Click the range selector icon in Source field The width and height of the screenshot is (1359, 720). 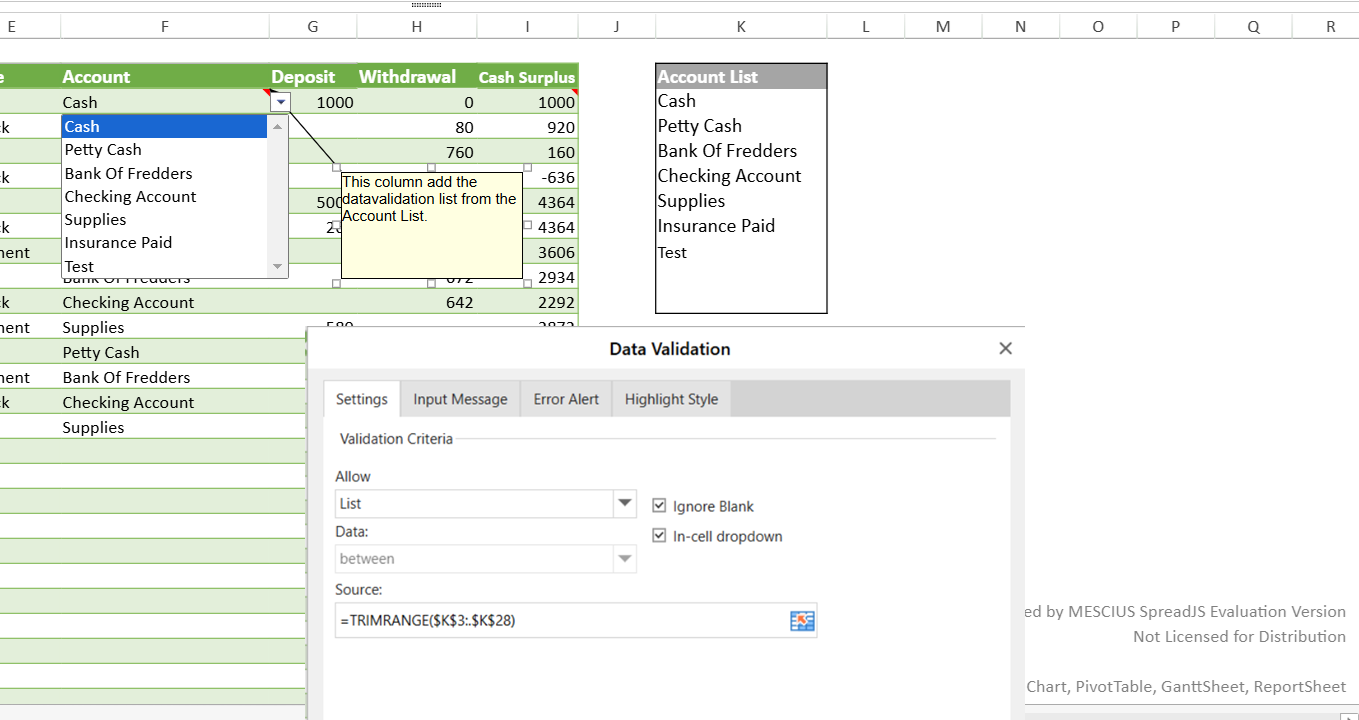pyautogui.click(x=802, y=621)
